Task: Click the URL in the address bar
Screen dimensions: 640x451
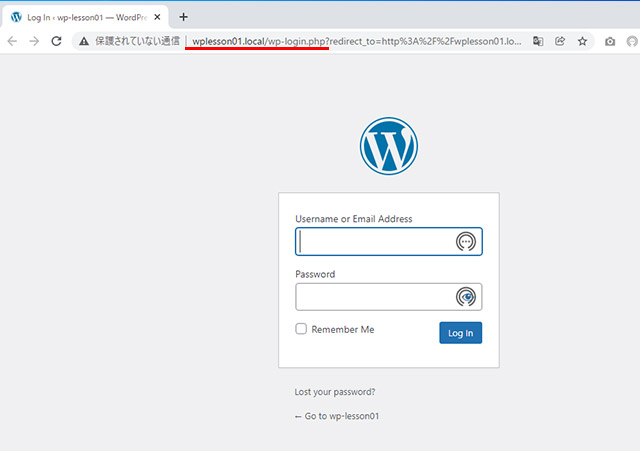Action: click(x=356, y=41)
